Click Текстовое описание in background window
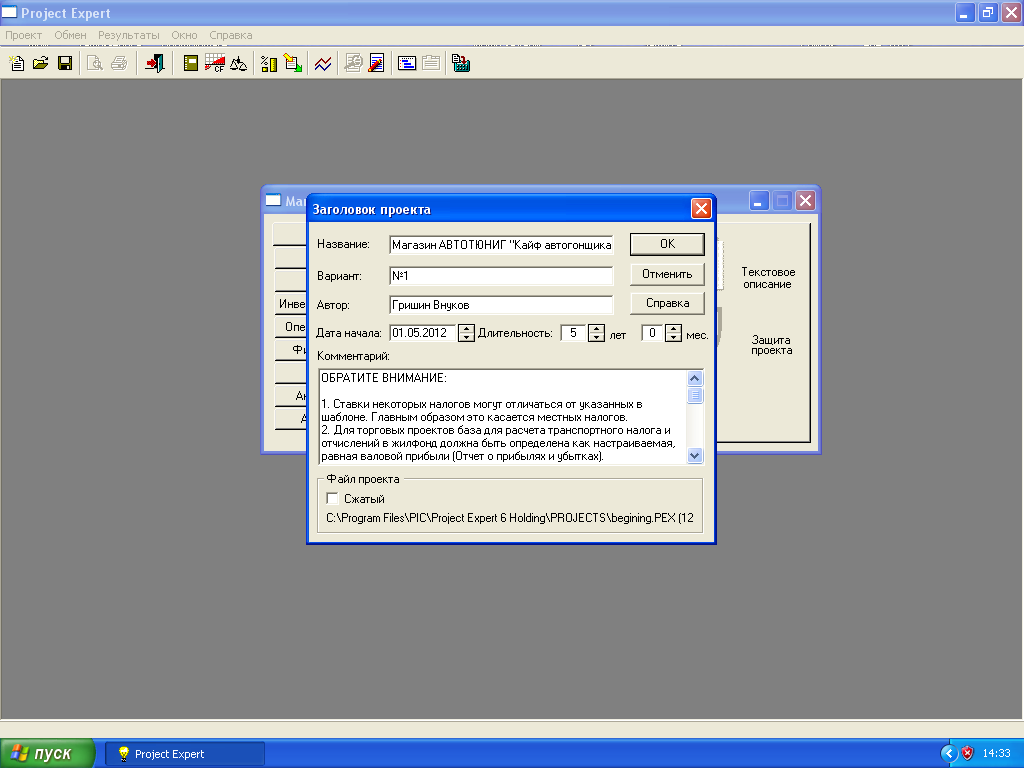Image resolution: width=1024 pixels, height=768 pixels. [768, 278]
